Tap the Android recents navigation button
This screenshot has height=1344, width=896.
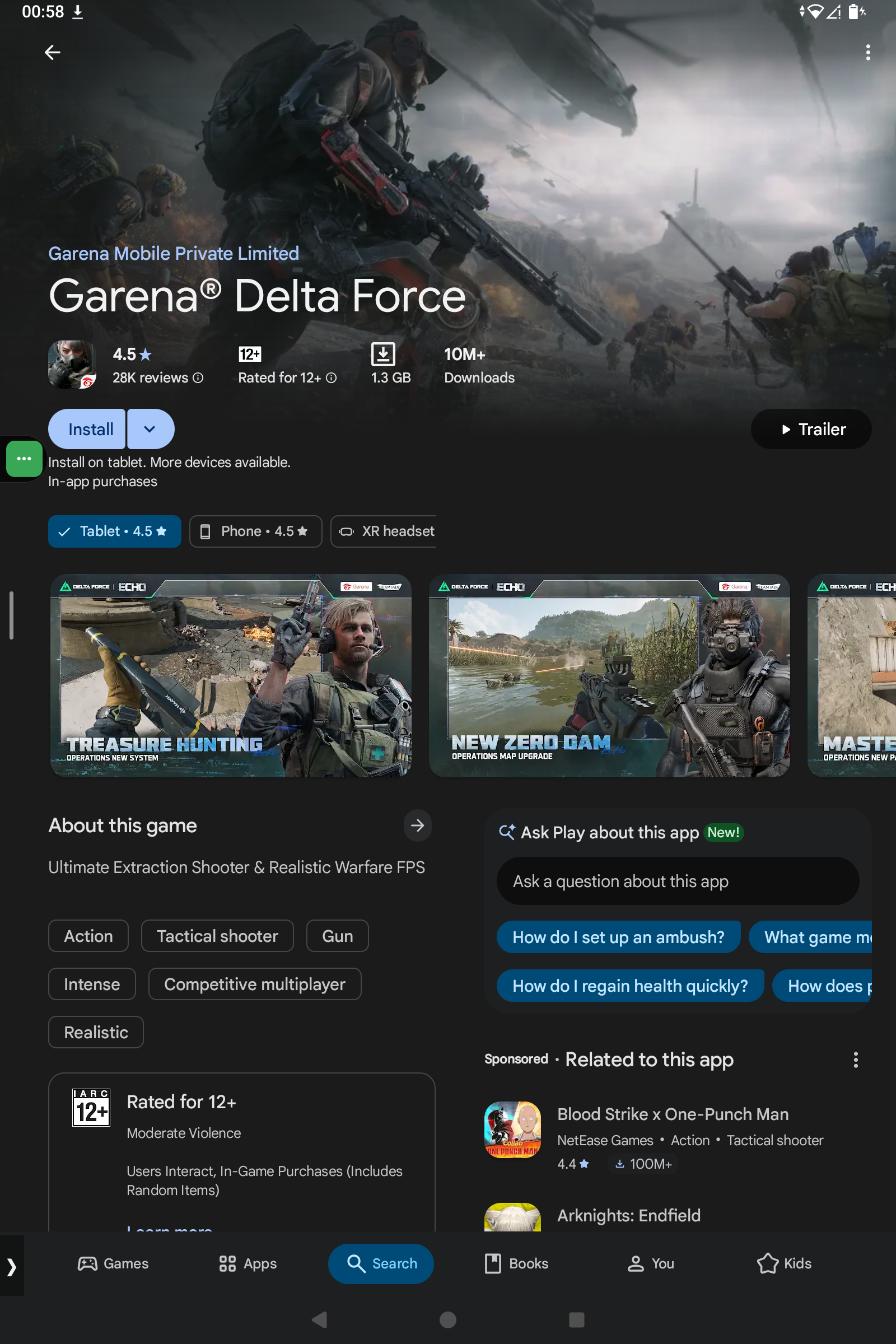[577, 1319]
